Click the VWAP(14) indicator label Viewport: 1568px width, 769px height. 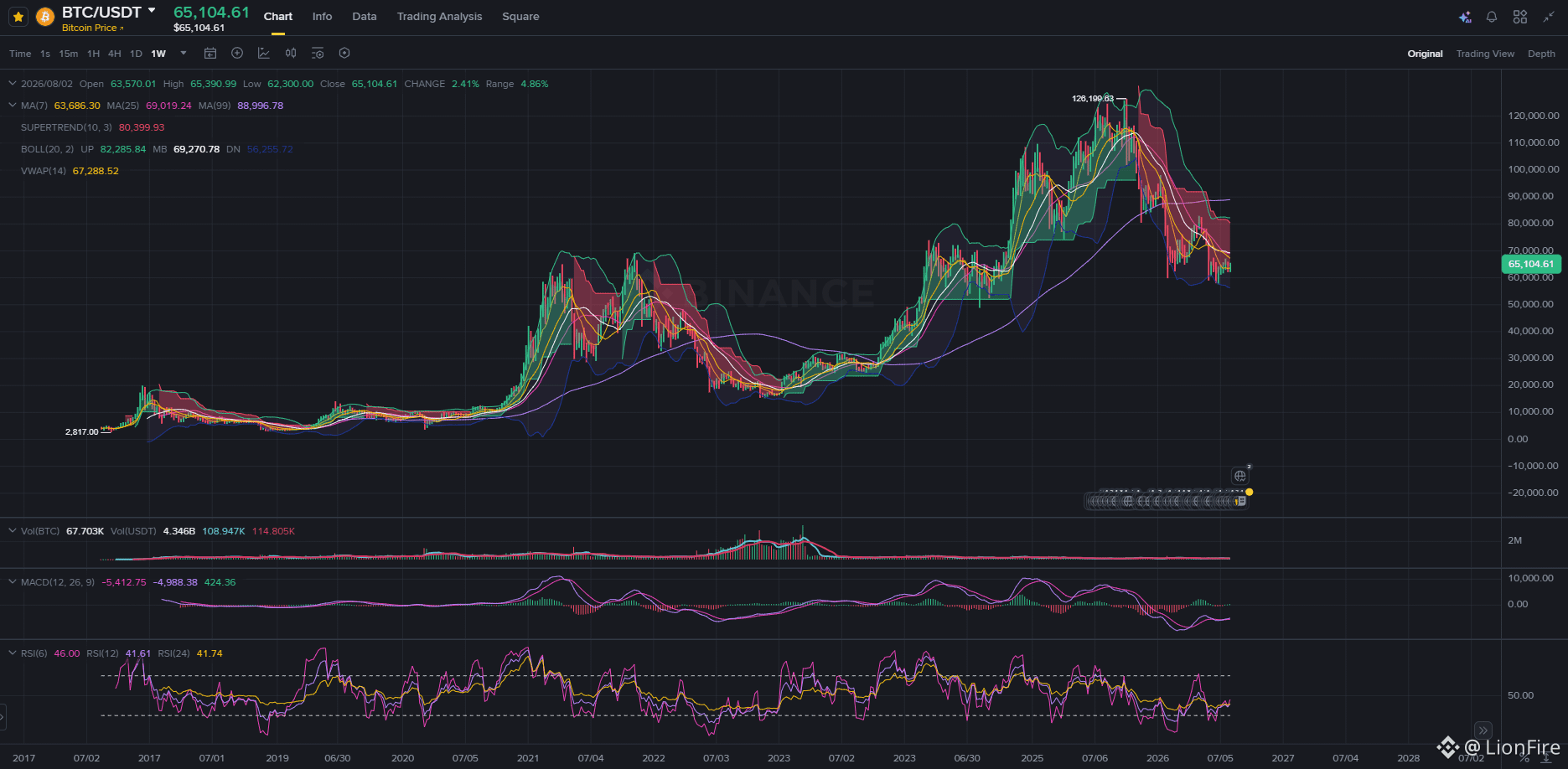44,171
